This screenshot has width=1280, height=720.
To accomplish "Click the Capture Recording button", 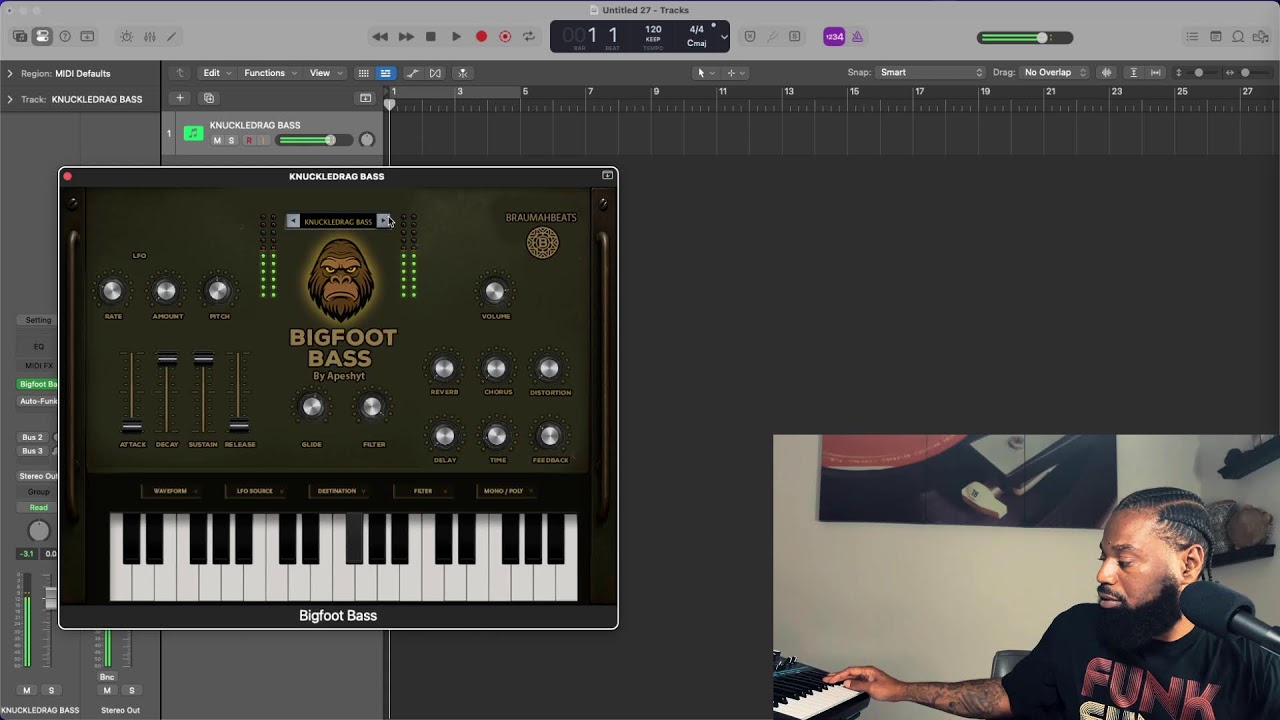I will pyautogui.click(x=505, y=36).
